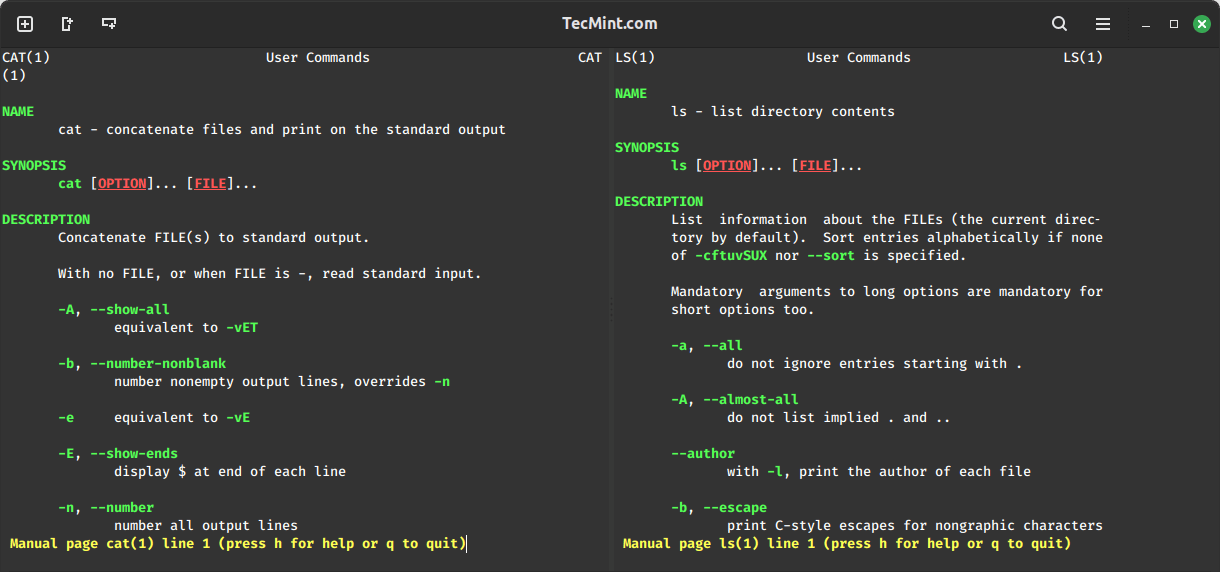Focus the cat(1) manual page status line

tap(238, 543)
